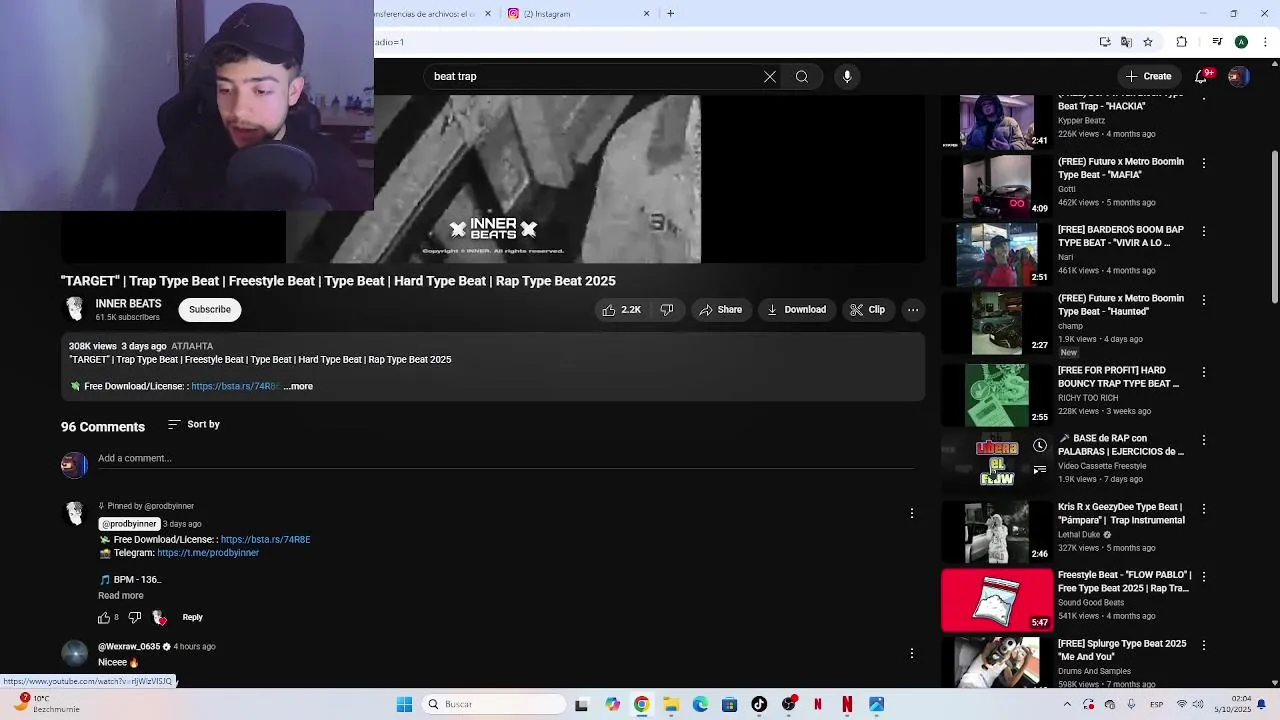
Task: Expand the video description with ...more
Action: tap(298, 386)
